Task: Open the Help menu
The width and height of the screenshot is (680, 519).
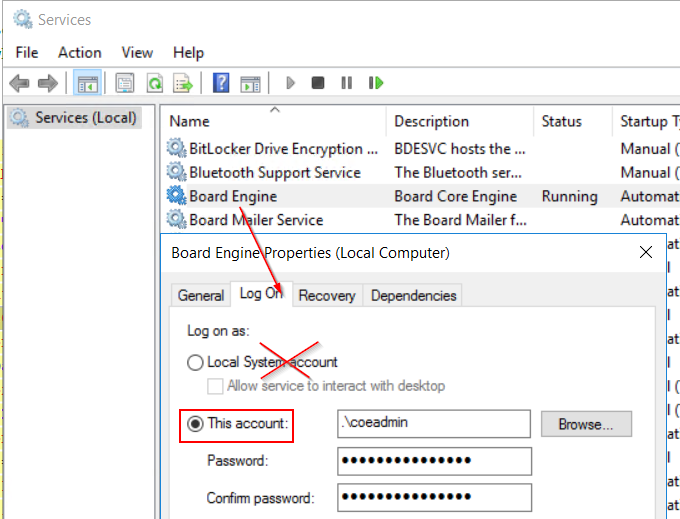Action: pos(188,52)
